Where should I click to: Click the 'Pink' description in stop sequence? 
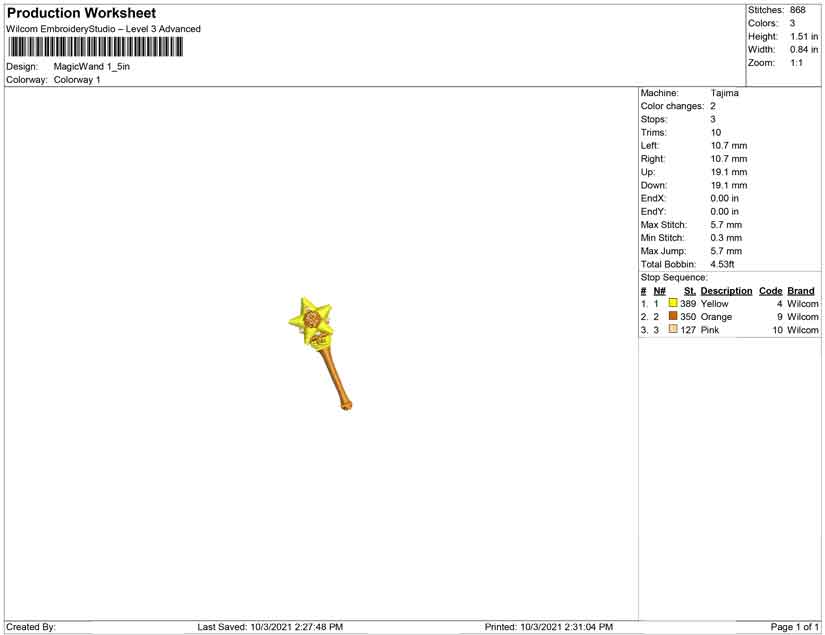710,330
